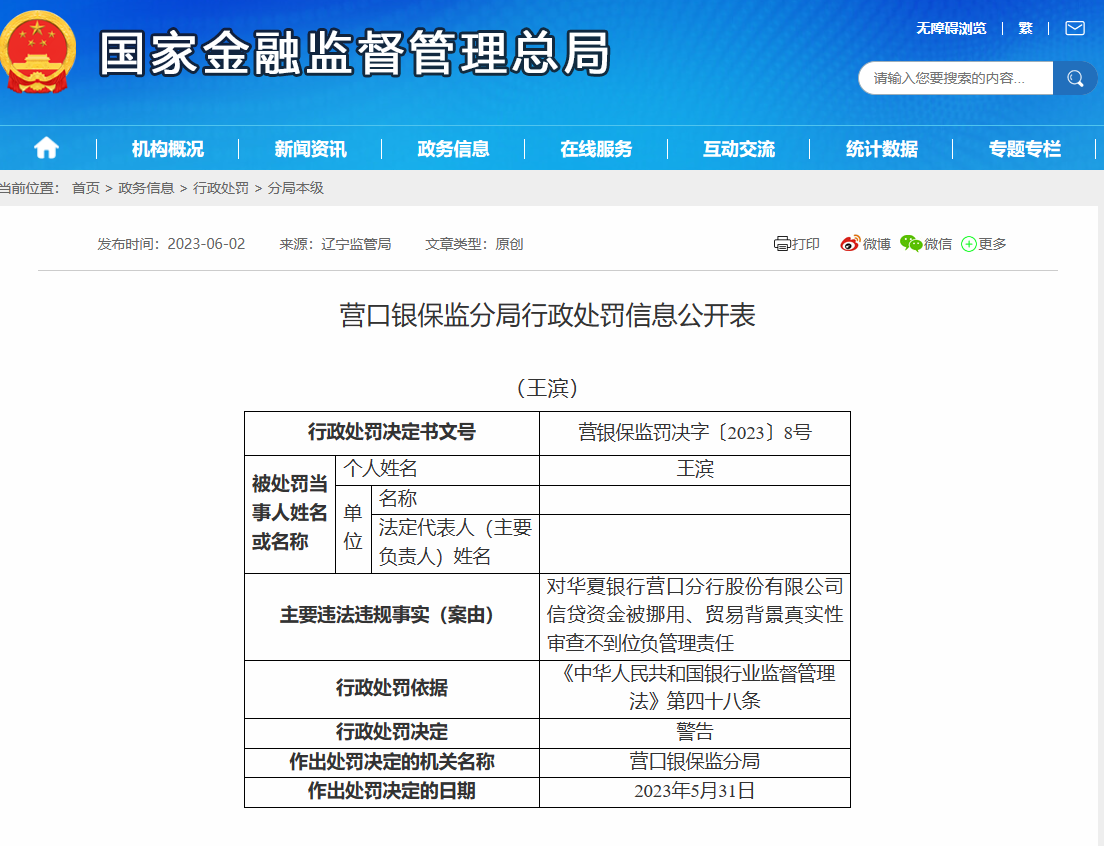Switch to traditional Chinese with 繁
This screenshot has width=1104, height=846.
click(x=1025, y=28)
